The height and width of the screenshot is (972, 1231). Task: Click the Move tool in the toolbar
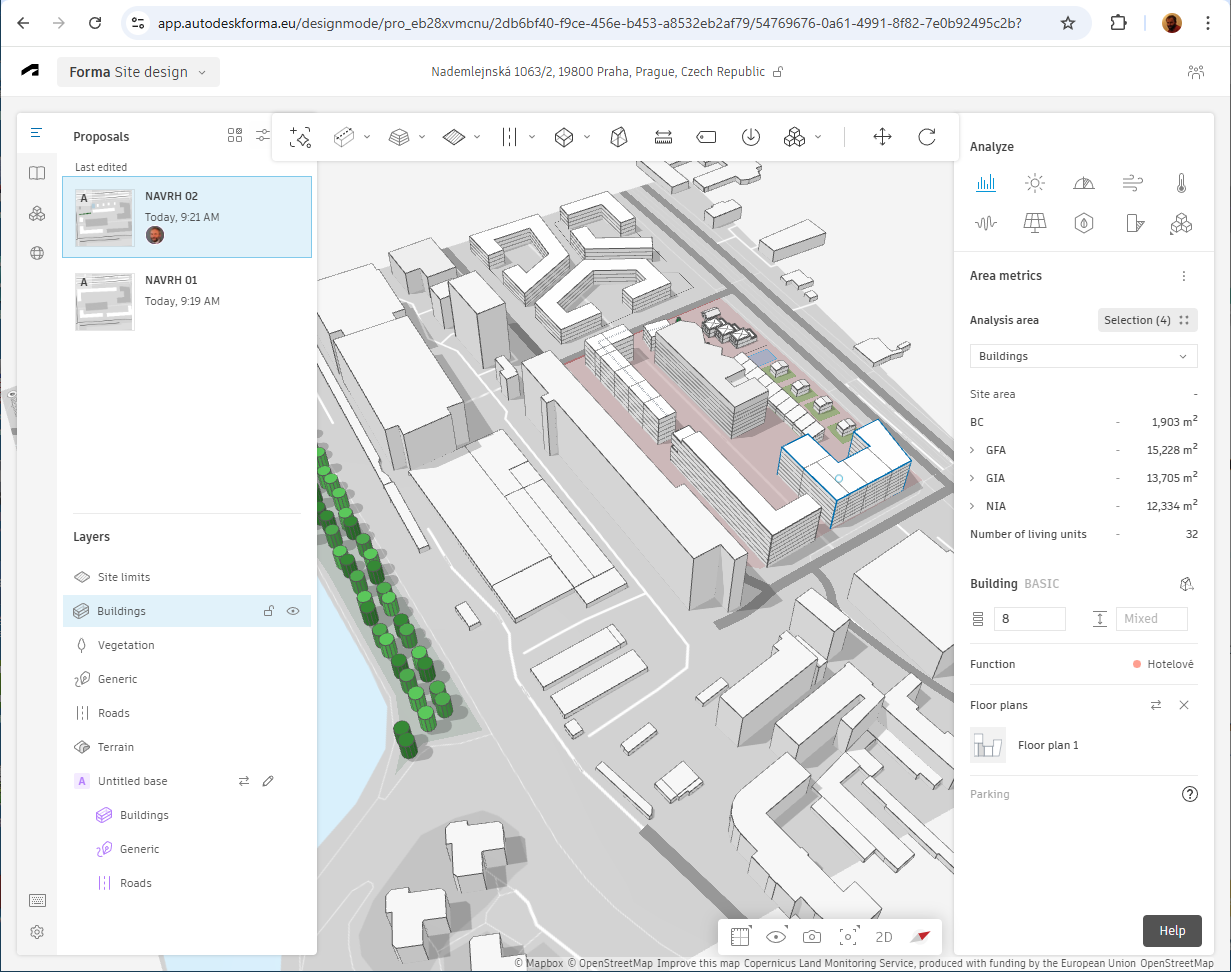882,137
